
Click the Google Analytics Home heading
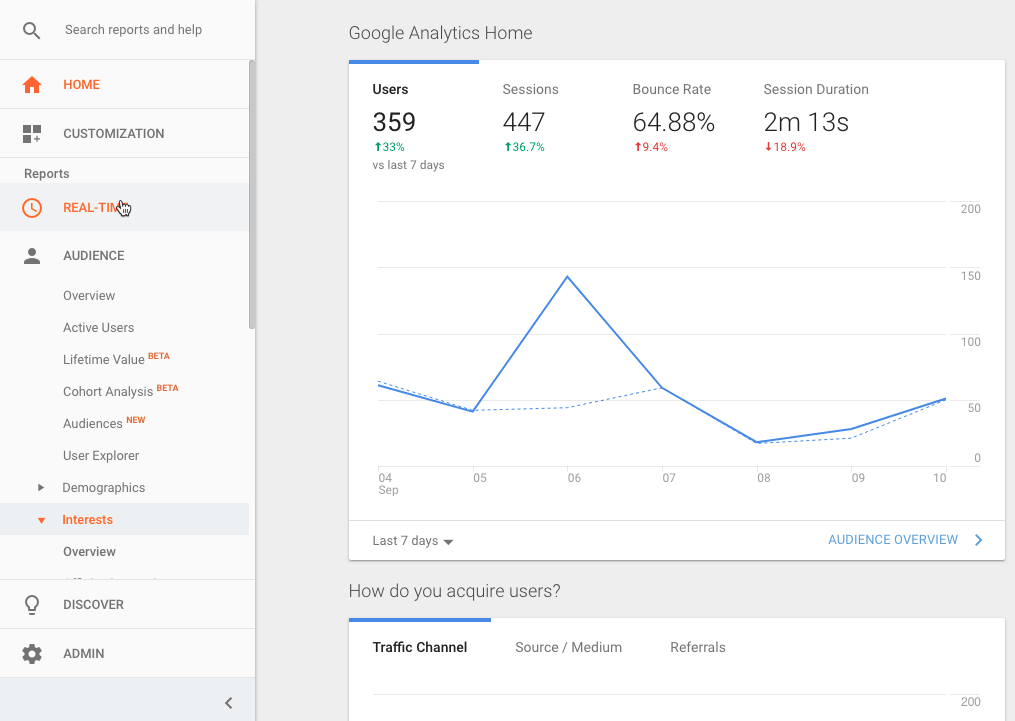point(440,33)
